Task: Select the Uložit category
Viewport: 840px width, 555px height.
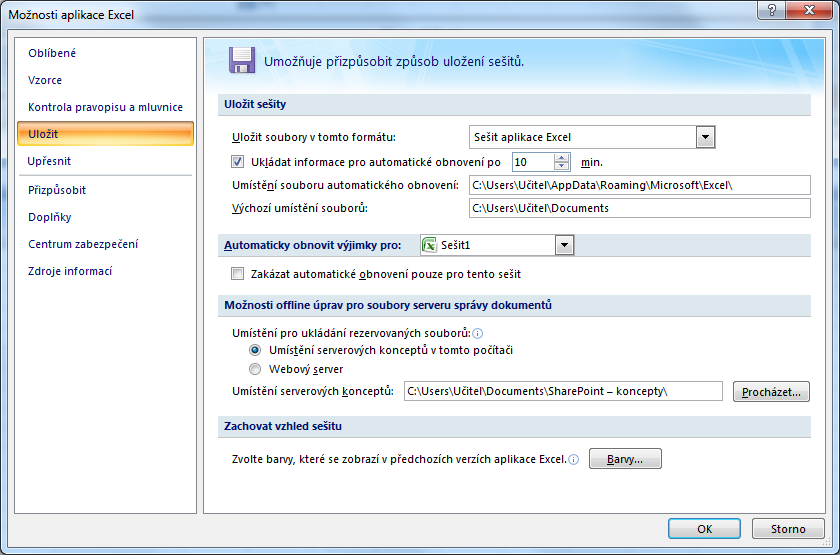Action: (106, 134)
